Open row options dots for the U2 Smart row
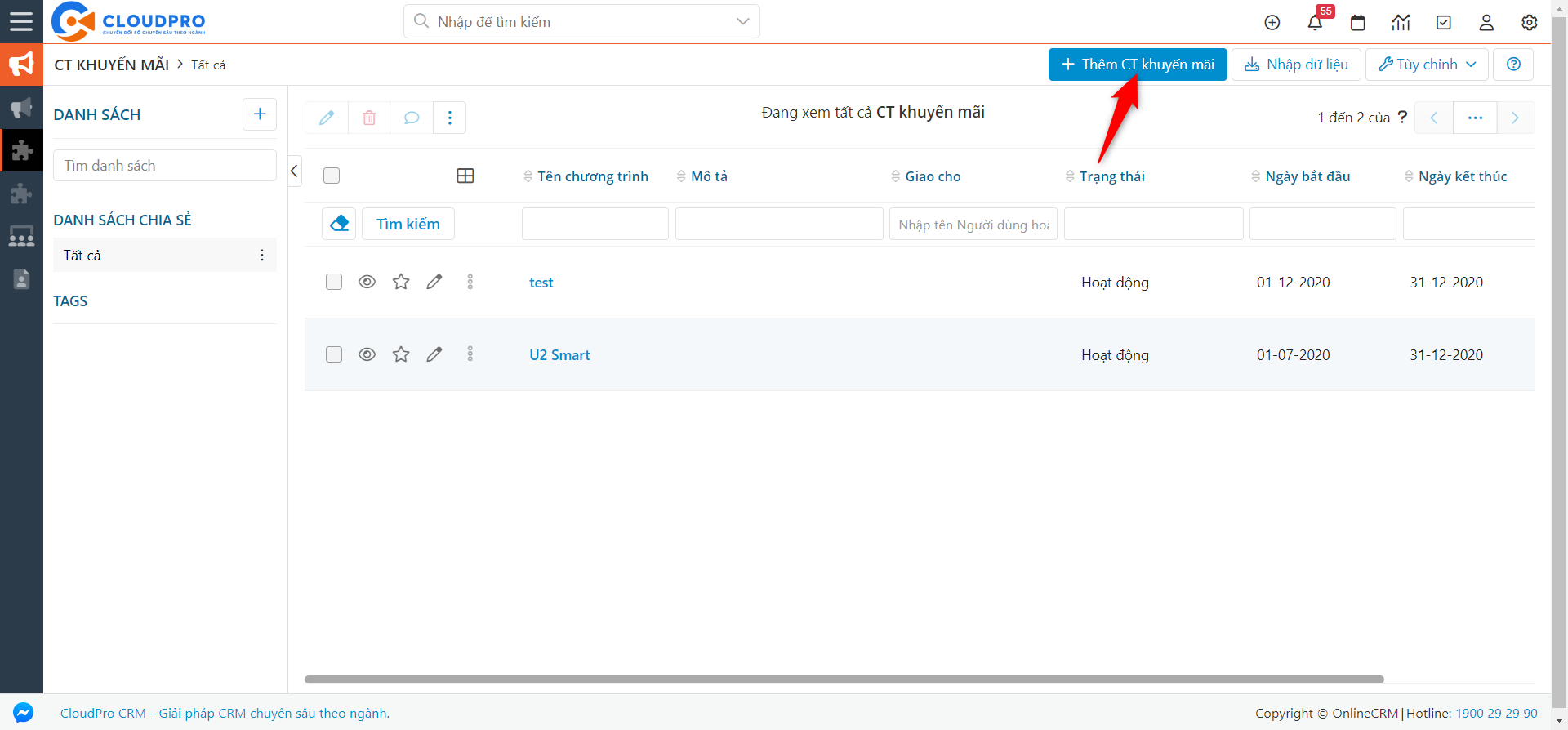Screen dimensions: 1568x730 pyautogui.click(x=470, y=354)
